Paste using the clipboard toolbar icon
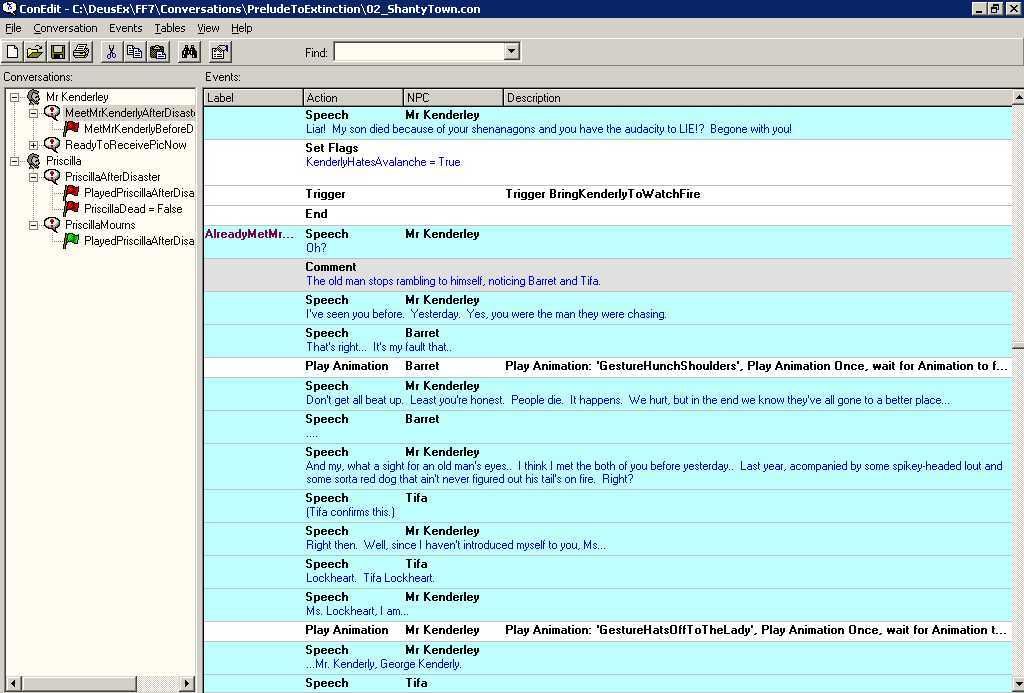Viewport: 1024px width, 693px height. coord(158,52)
